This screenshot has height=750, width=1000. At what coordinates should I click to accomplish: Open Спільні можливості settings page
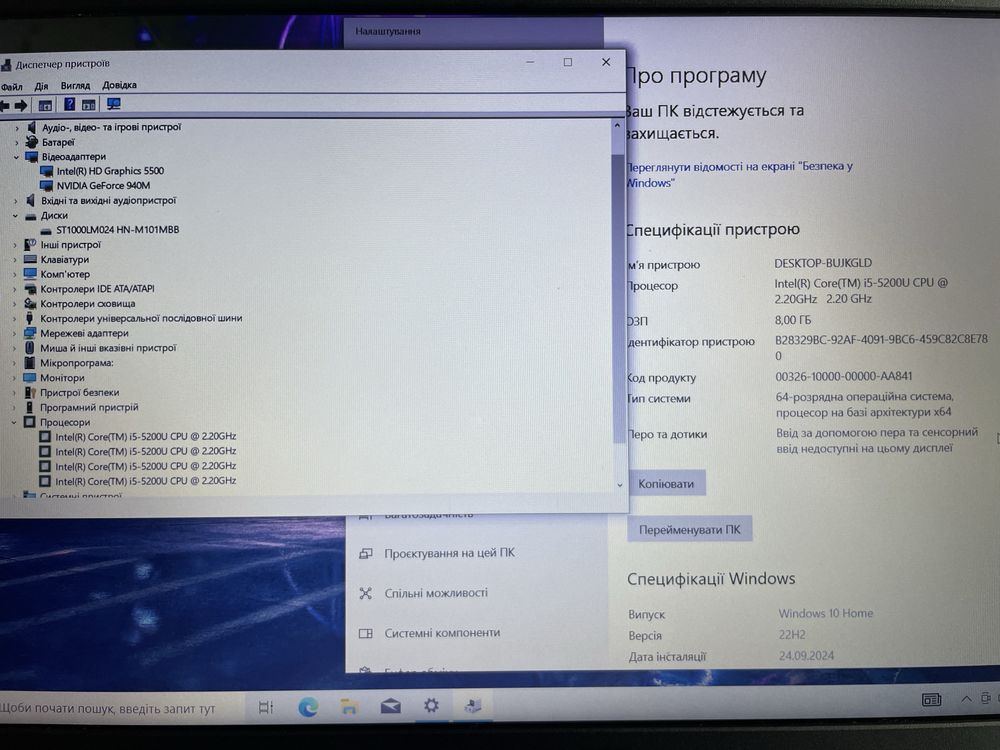436,593
